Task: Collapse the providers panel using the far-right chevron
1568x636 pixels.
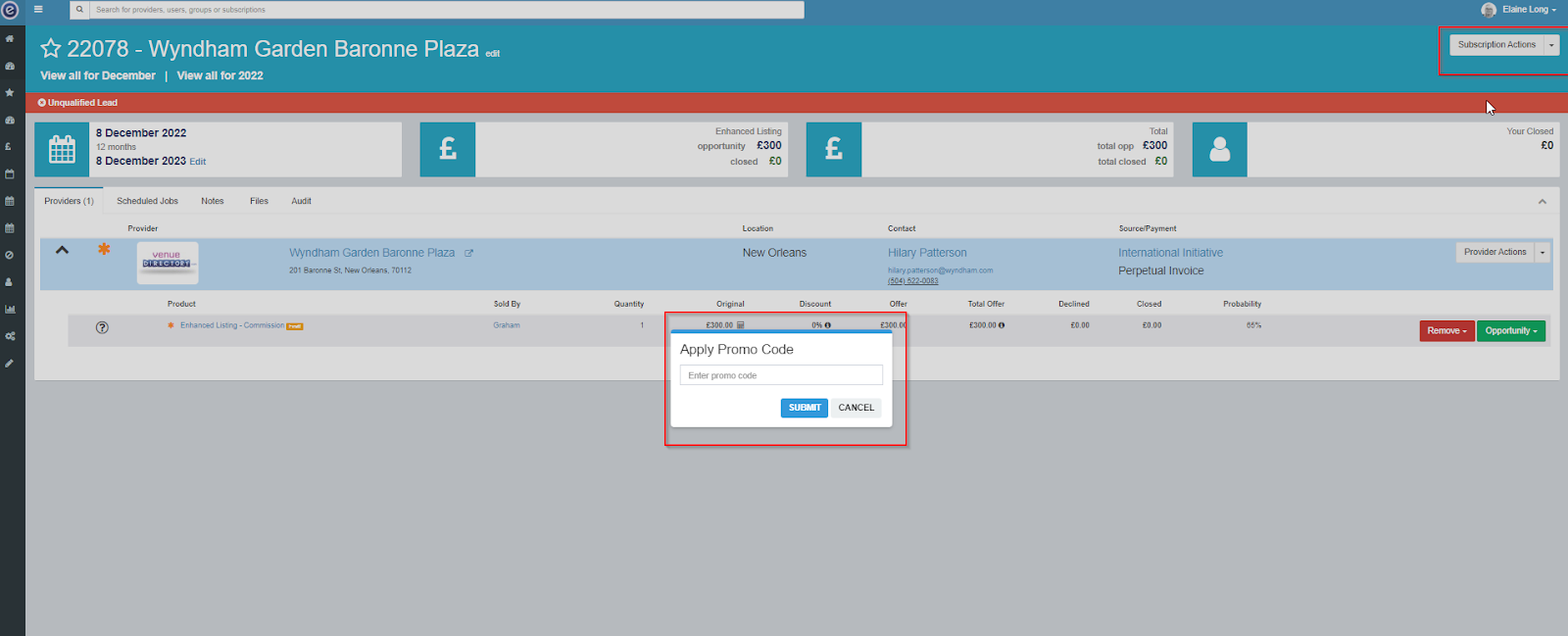Action: pyautogui.click(x=1542, y=201)
